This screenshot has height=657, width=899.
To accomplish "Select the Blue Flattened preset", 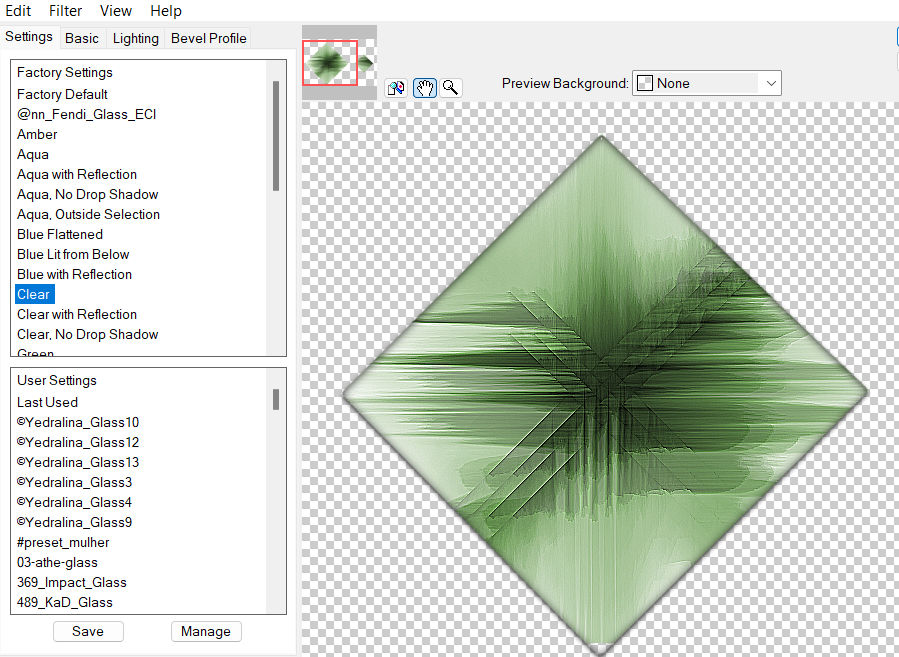I will pos(60,234).
